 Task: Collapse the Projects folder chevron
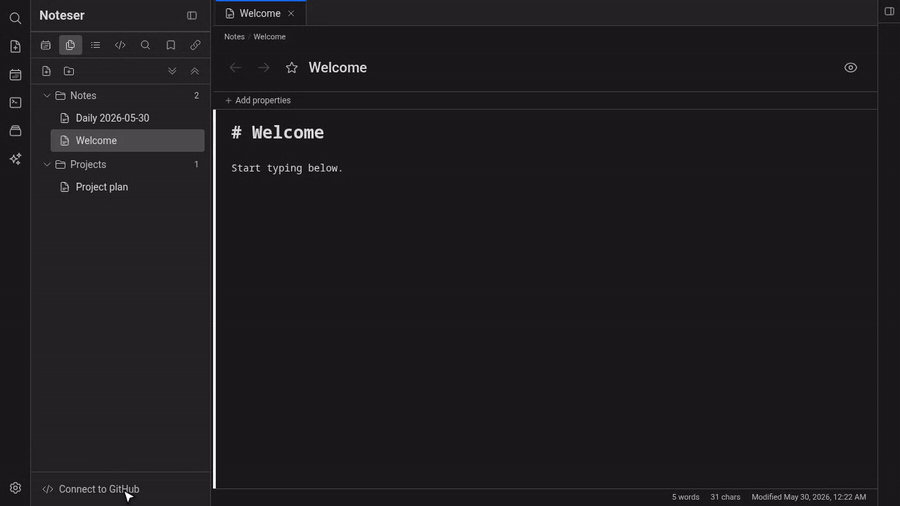(47, 165)
